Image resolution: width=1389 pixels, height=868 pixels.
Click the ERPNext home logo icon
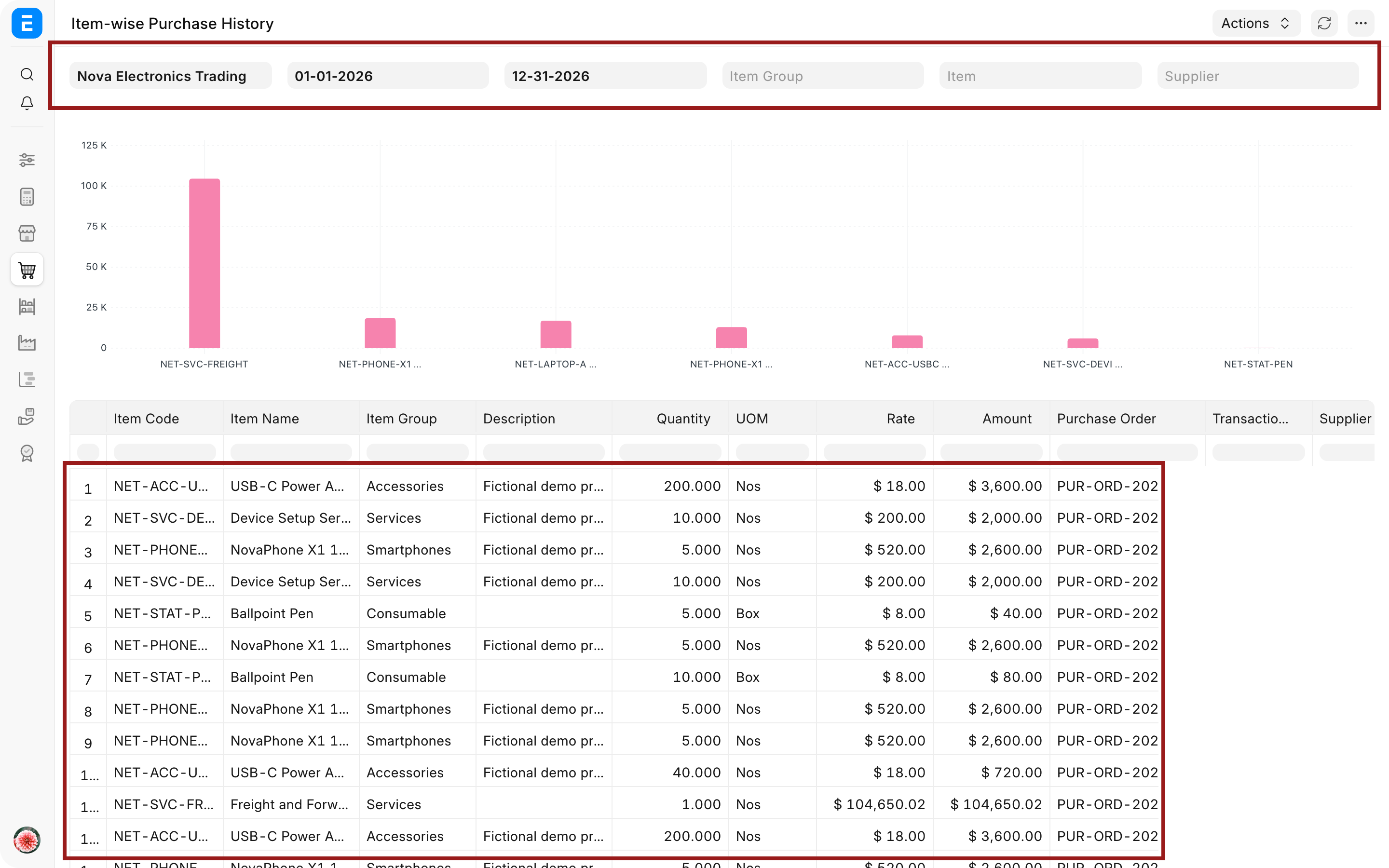(27, 23)
